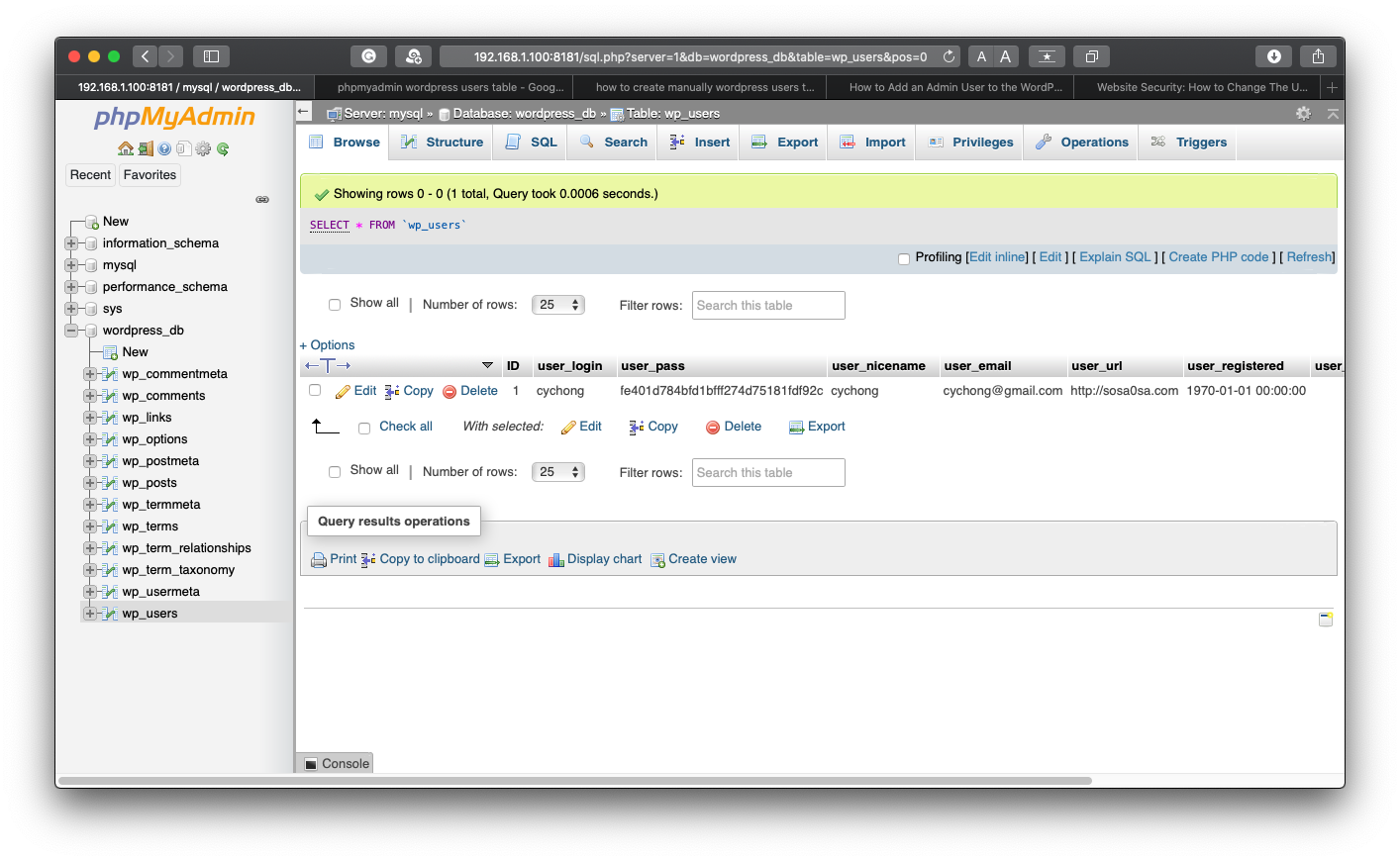This screenshot has height=861, width=1400.
Task: Open upper Number of rows dropdown
Action: click(x=558, y=305)
